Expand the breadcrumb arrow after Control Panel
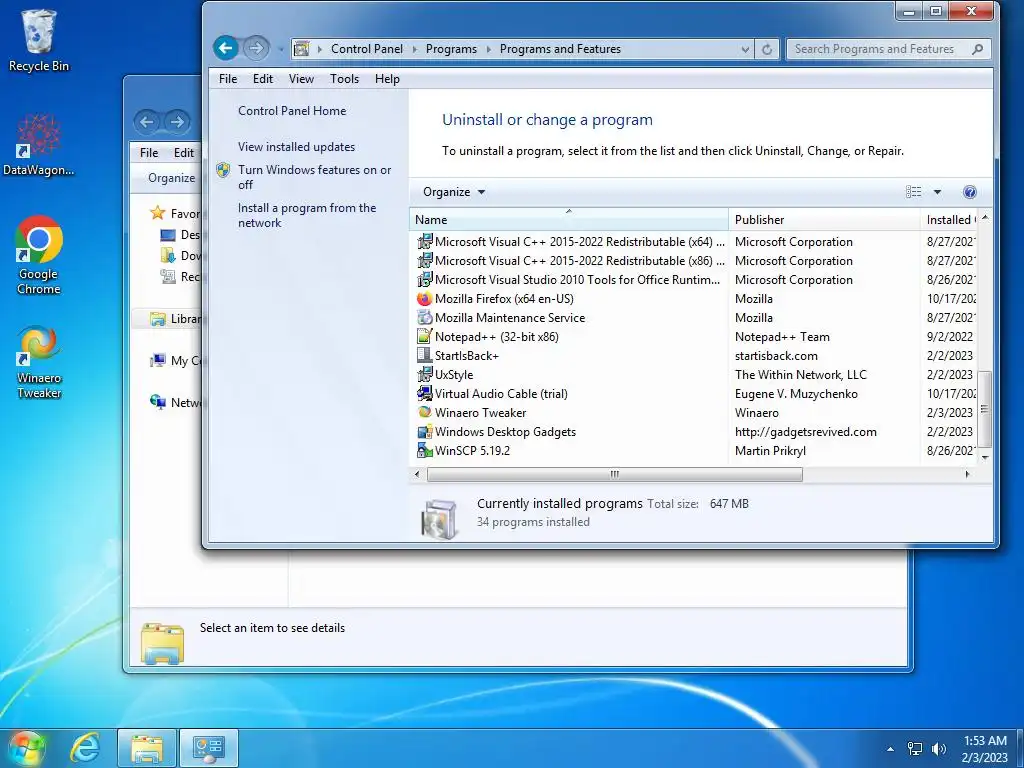Viewport: 1024px width, 768px height. (415, 49)
